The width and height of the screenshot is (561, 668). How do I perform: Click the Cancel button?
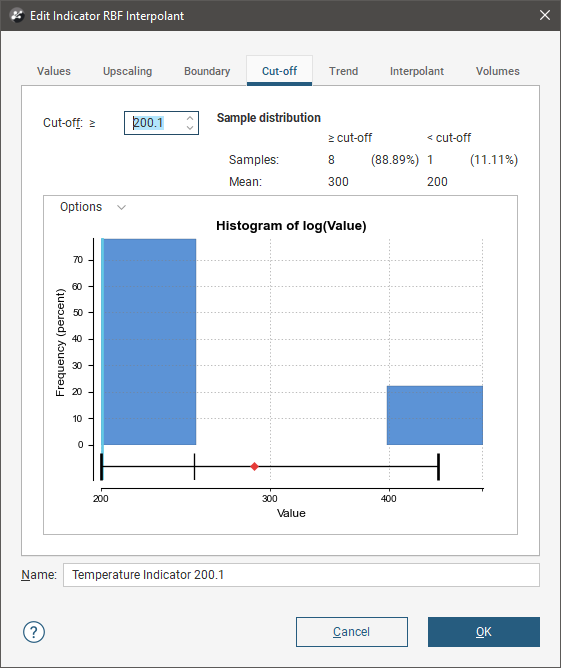click(352, 632)
